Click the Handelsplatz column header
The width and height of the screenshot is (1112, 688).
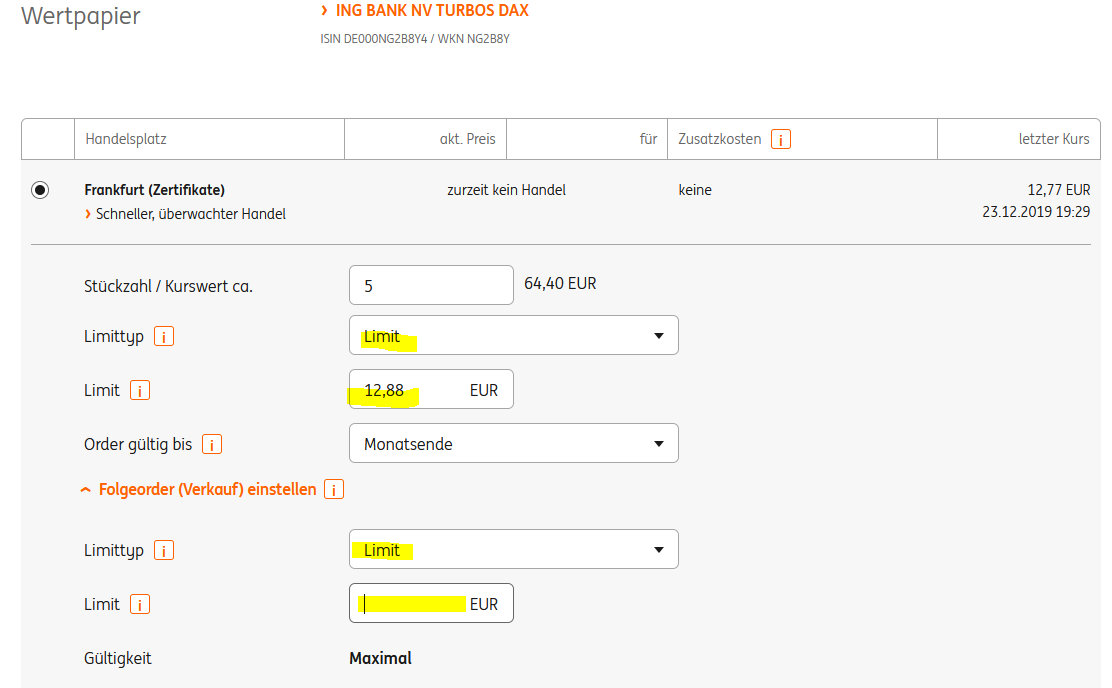(x=126, y=139)
